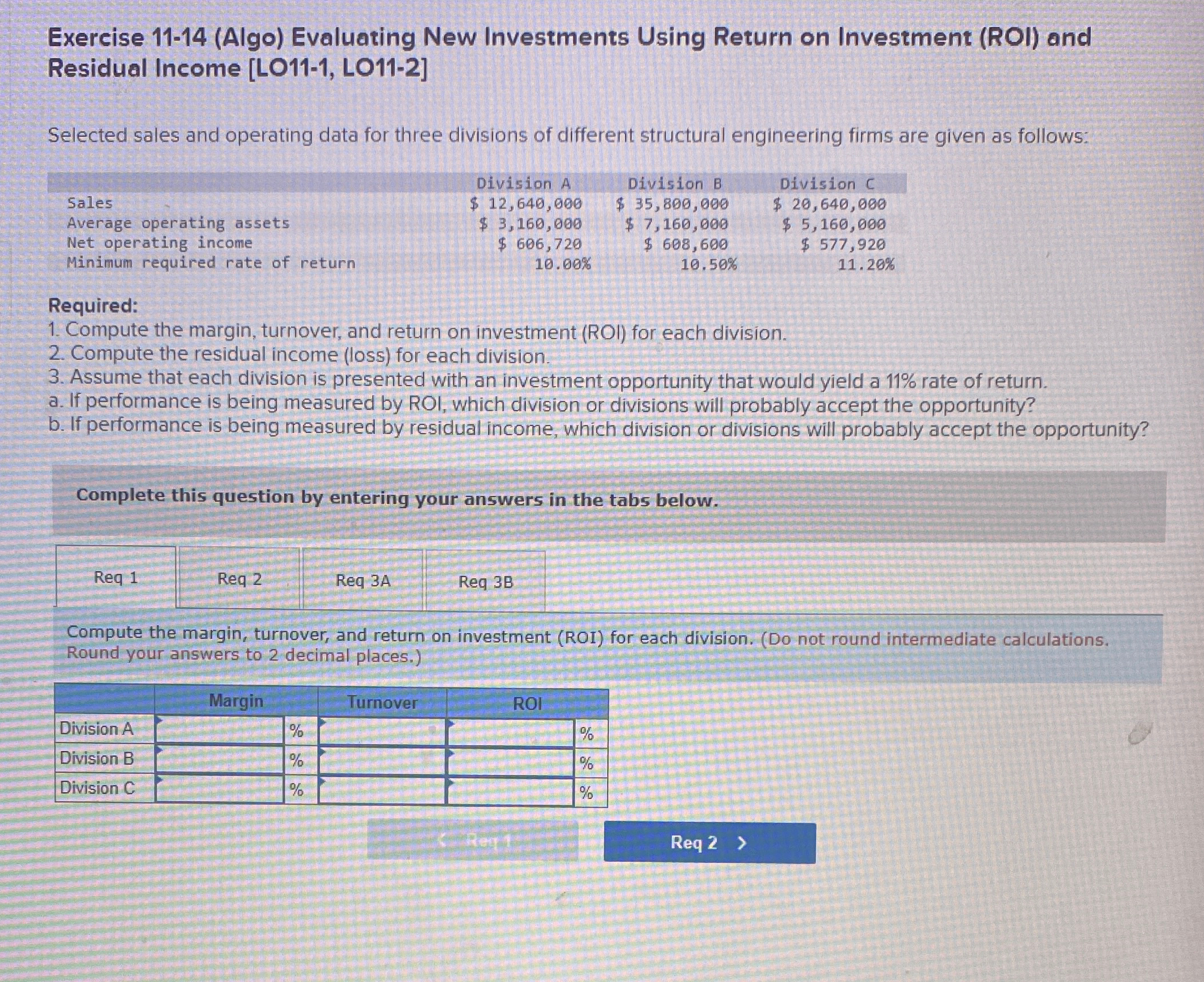
Task: Open the Req 1 tab
Action: point(116,577)
